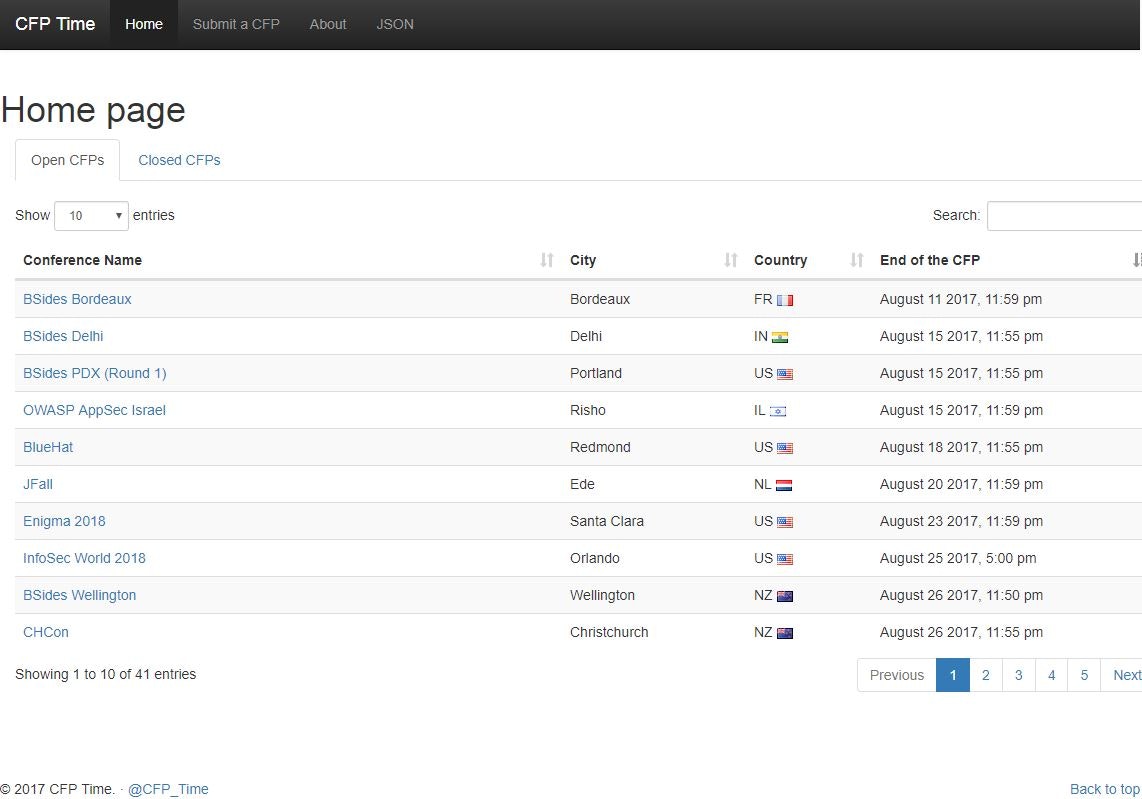Click the Home page heading
Image resolution: width=1142 pixels, height=799 pixels.
click(x=93, y=111)
